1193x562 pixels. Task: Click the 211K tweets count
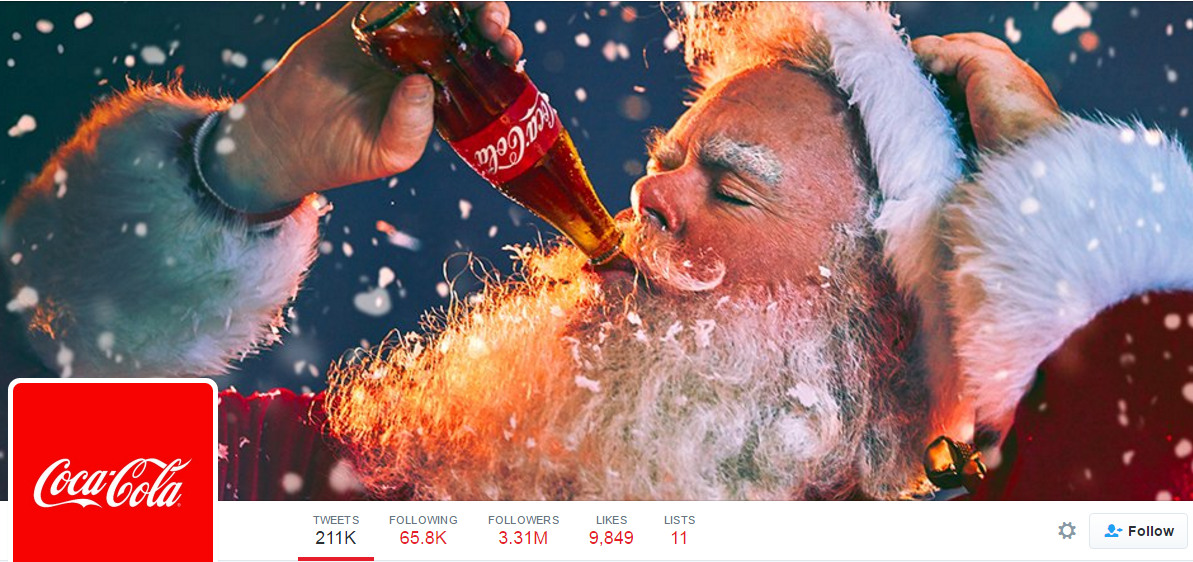pos(336,538)
